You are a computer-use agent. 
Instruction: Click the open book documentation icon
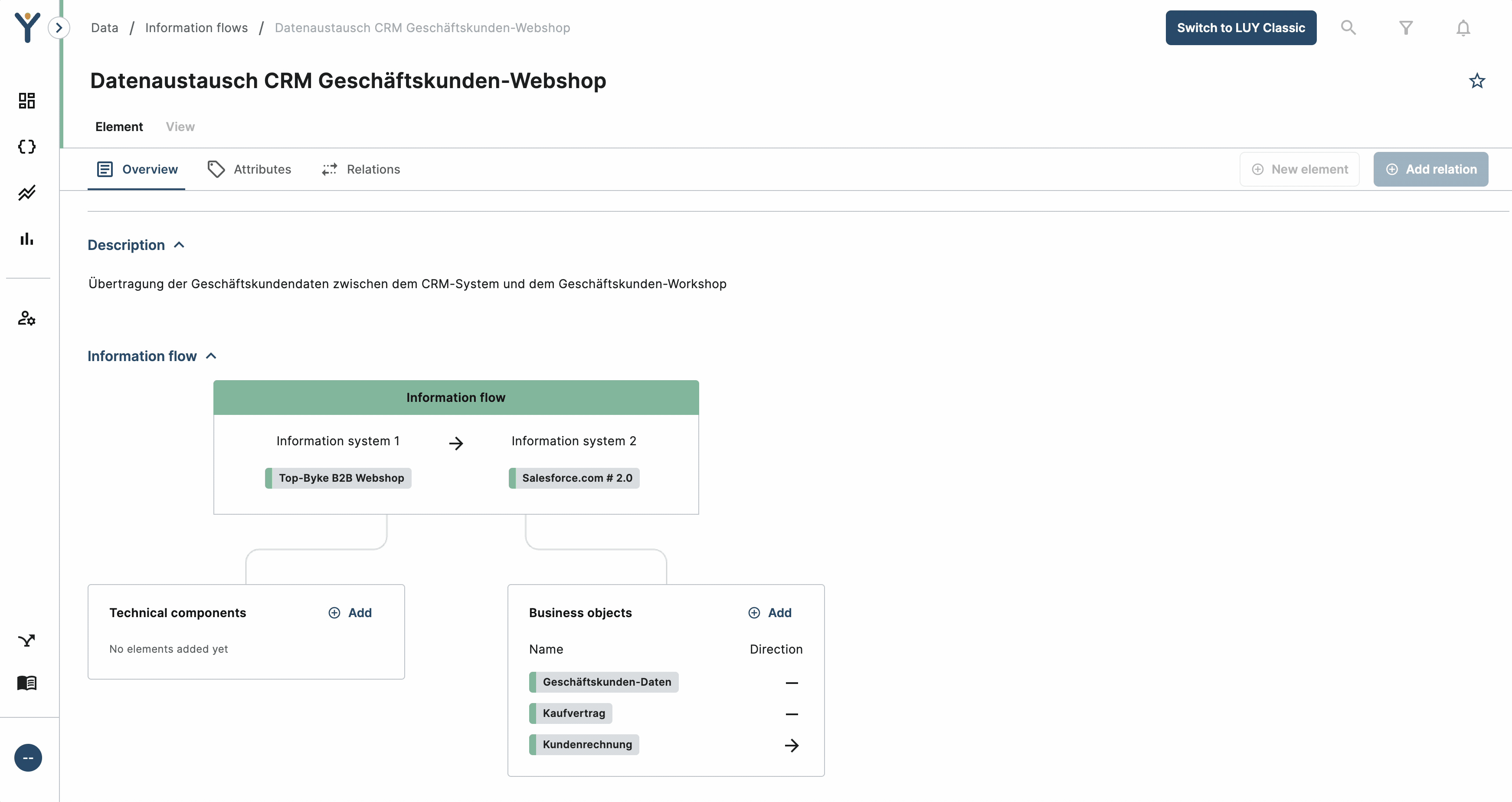[27, 683]
